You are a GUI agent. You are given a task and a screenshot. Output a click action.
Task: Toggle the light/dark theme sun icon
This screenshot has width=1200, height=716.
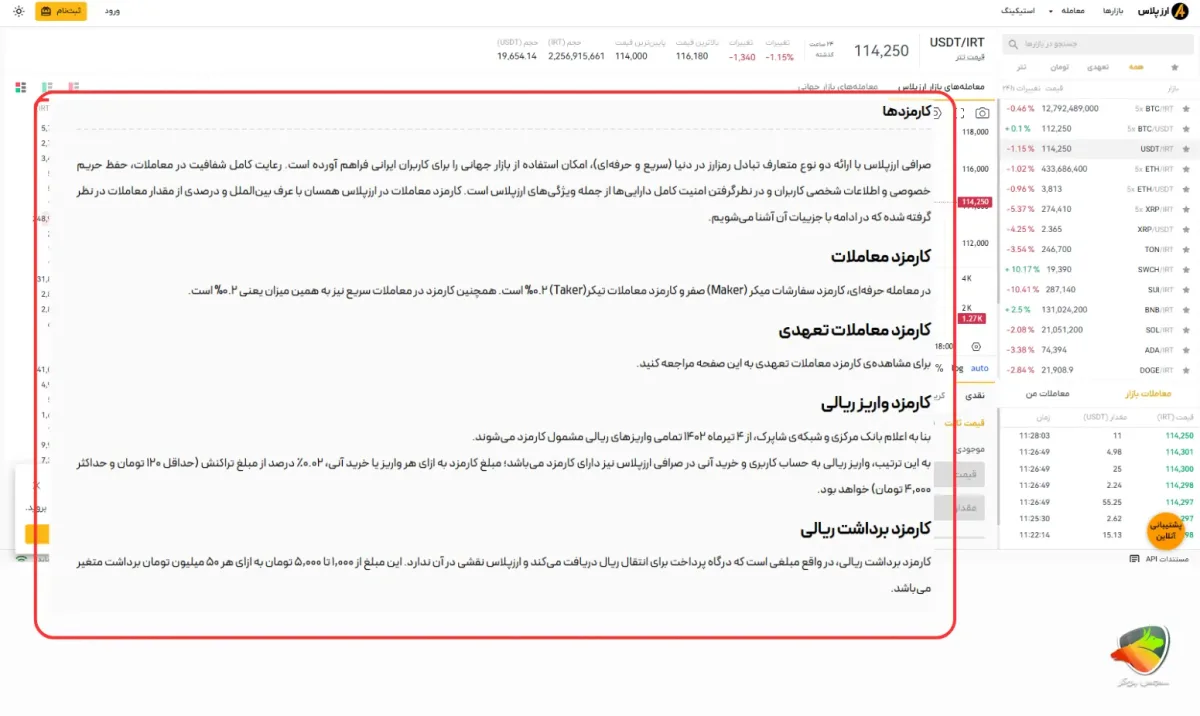[19, 11]
